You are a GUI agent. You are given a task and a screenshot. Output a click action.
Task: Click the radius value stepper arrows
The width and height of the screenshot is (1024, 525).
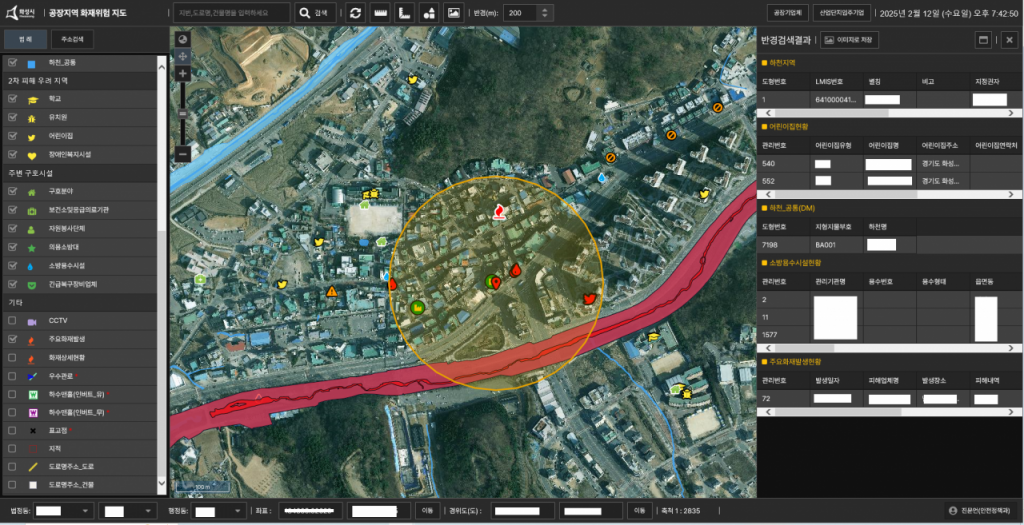pyautogui.click(x=543, y=13)
